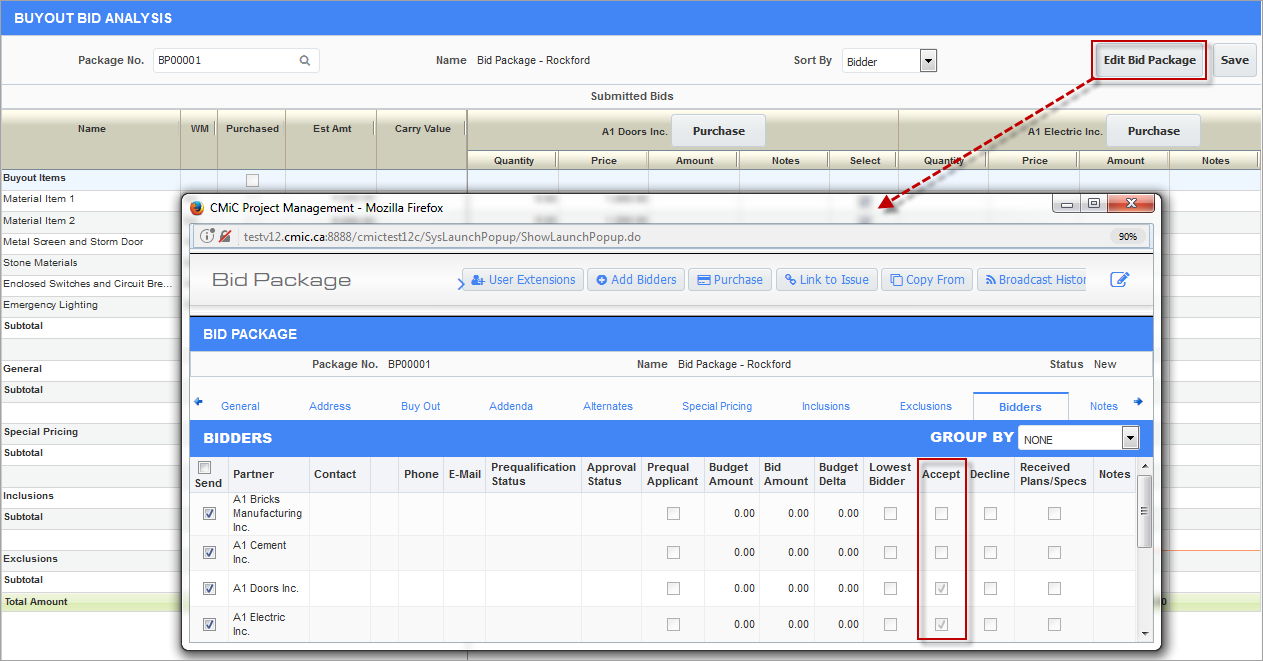Expand the Group By dropdown
This screenshot has height=661, width=1263.
(x=1130, y=438)
